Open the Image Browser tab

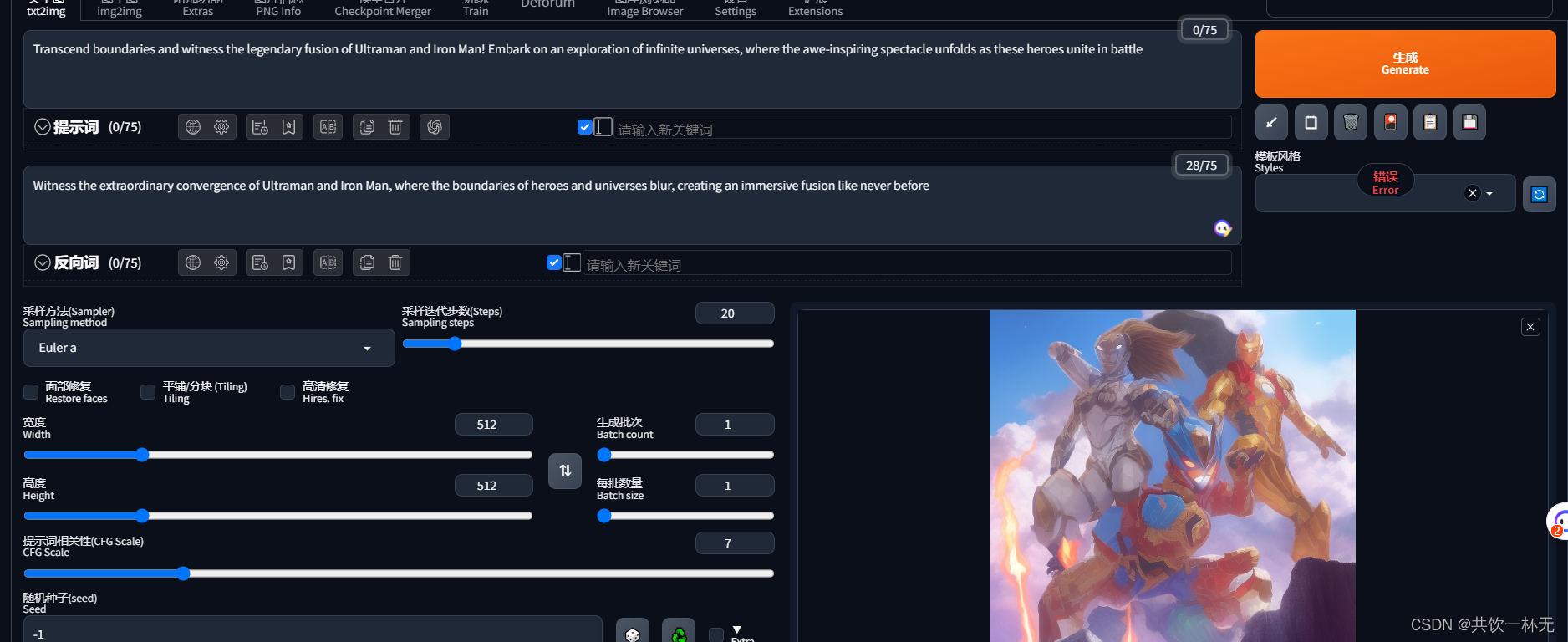644,8
